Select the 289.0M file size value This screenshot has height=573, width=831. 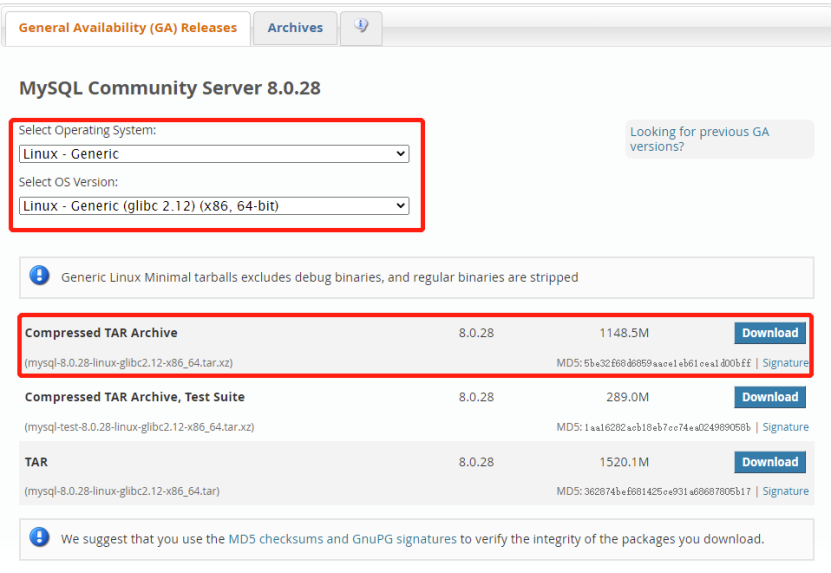pos(627,397)
